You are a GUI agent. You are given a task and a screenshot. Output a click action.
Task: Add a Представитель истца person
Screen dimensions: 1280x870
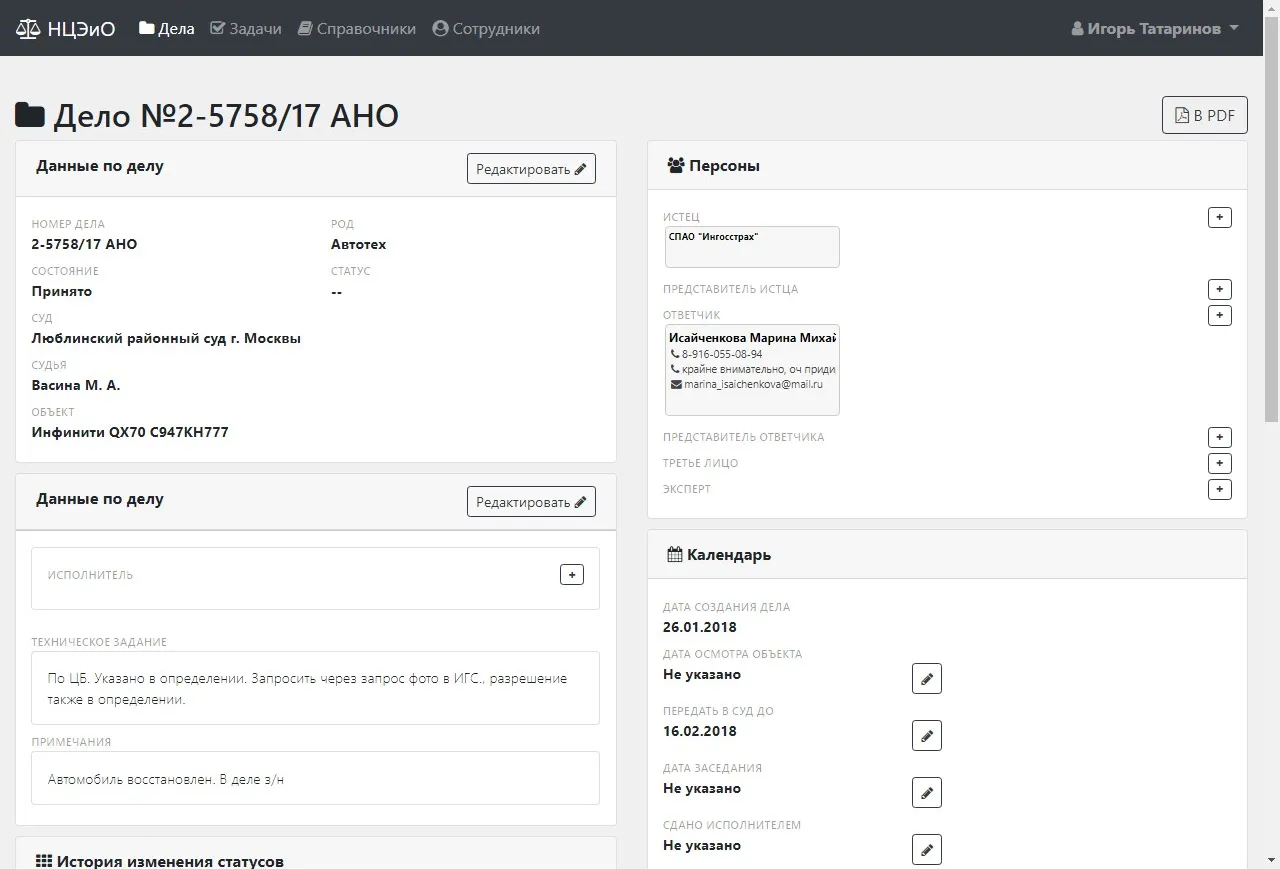click(1219, 289)
